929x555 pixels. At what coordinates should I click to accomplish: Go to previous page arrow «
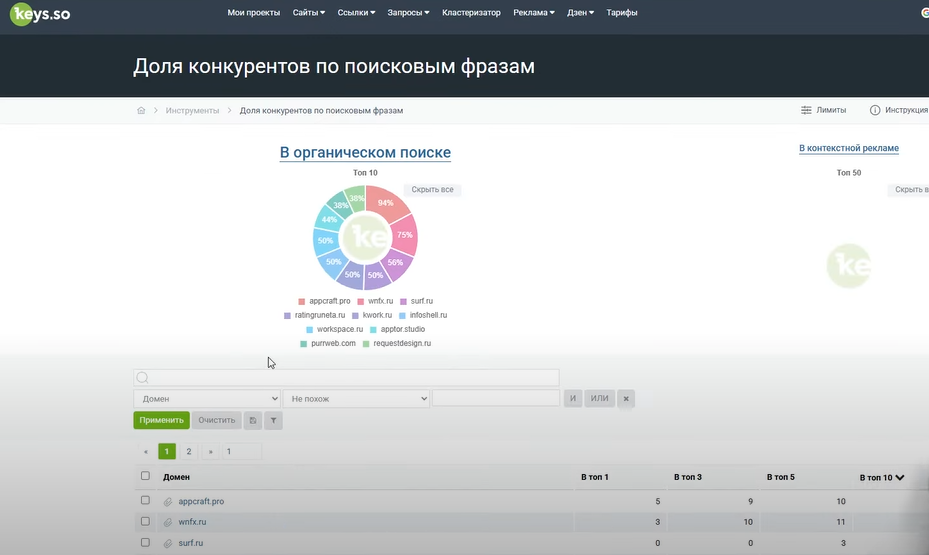point(146,451)
